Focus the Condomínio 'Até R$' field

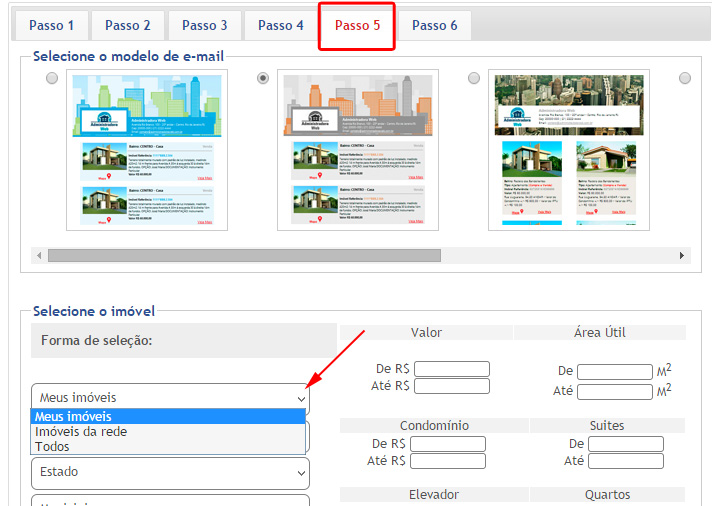click(x=447, y=461)
